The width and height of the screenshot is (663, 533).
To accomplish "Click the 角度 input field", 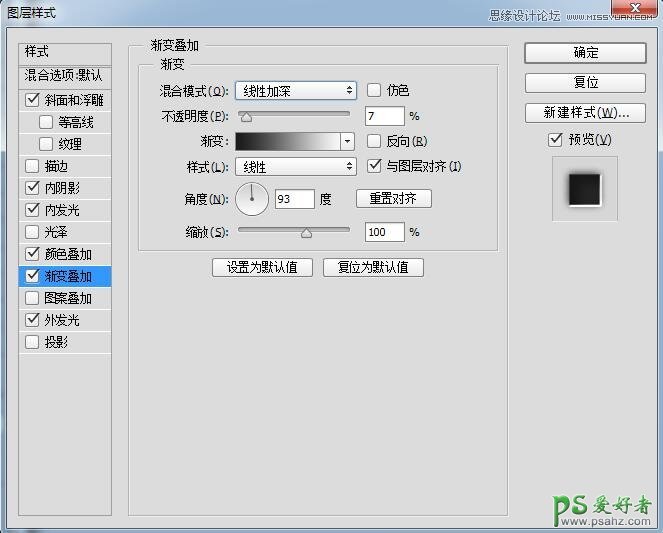I will pos(294,199).
